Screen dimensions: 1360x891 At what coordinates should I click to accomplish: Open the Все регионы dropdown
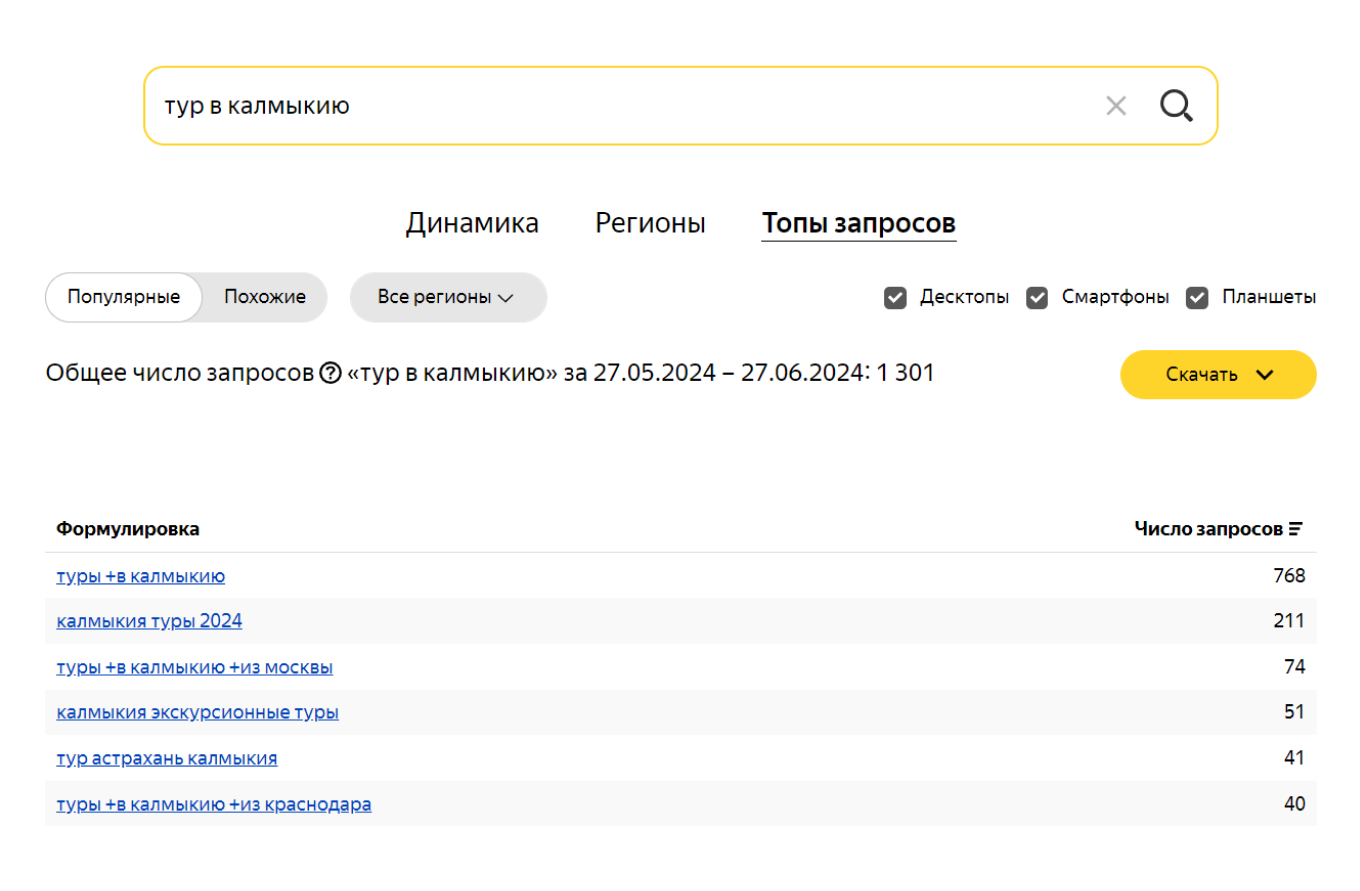tap(448, 297)
